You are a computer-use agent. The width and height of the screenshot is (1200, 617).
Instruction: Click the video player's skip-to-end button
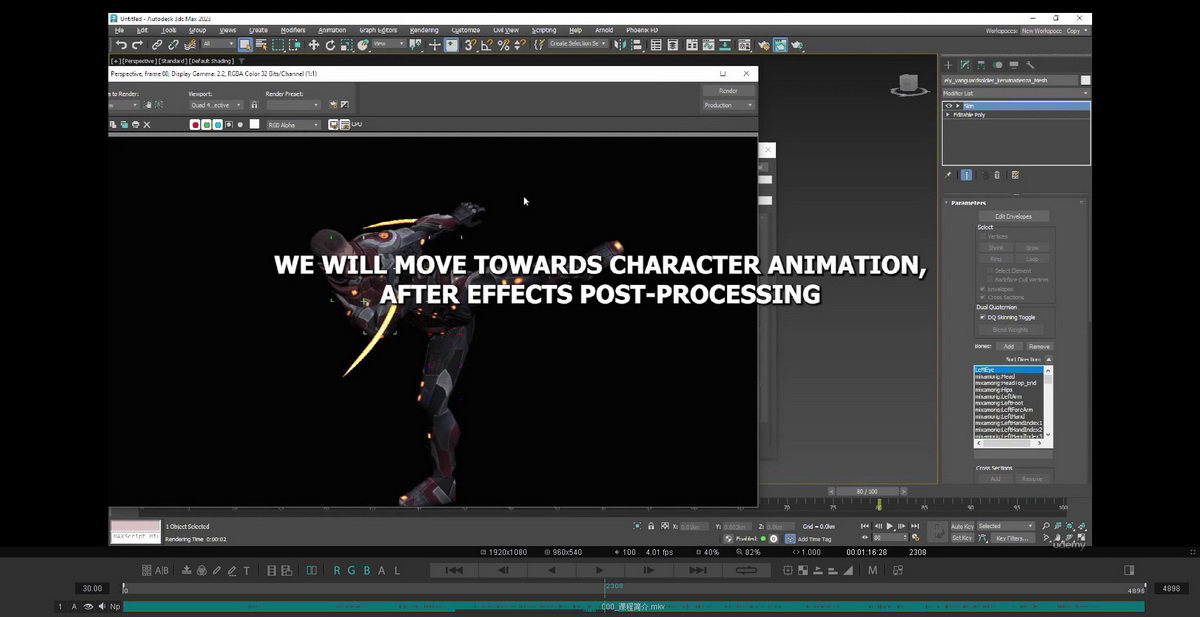pos(698,570)
